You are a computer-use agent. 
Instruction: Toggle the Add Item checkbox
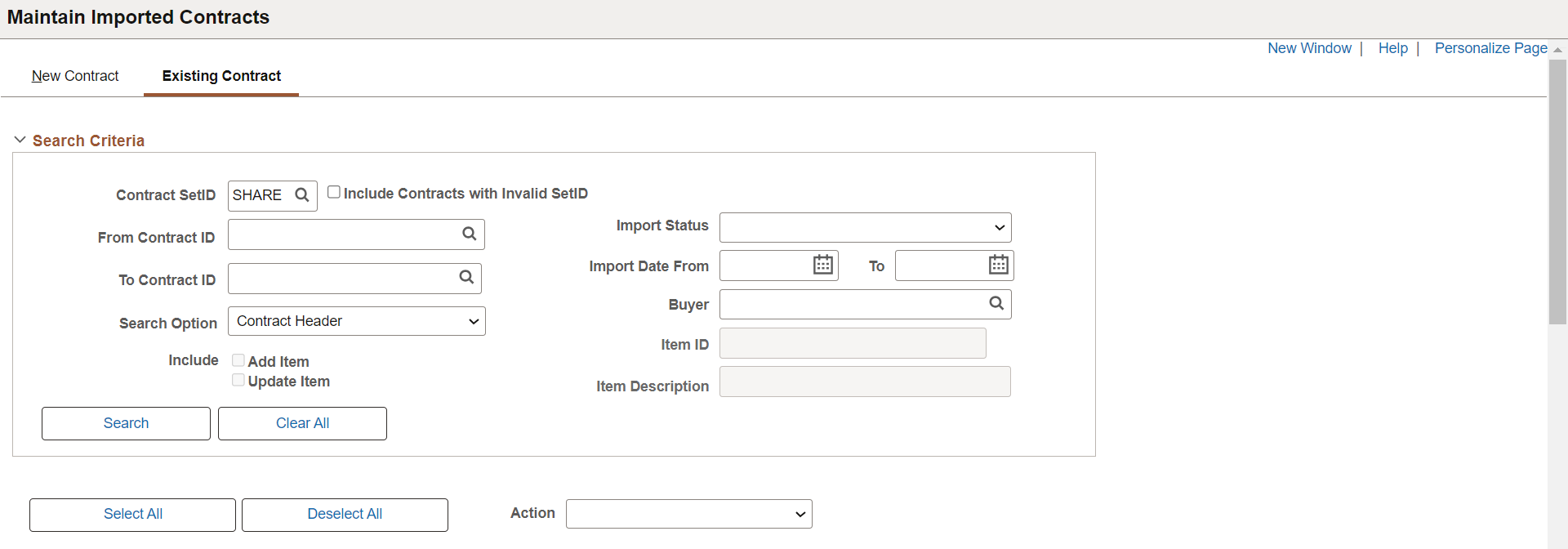(238, 360)
